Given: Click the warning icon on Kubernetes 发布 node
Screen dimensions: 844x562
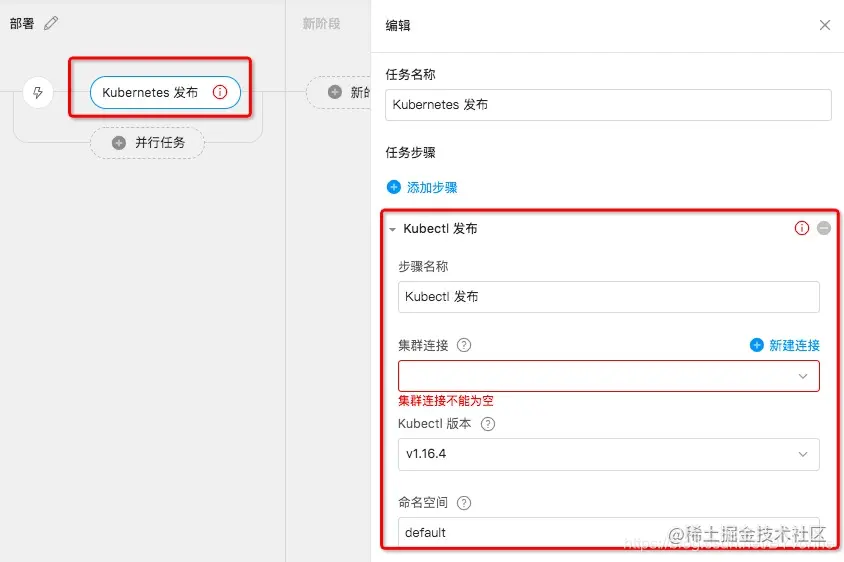Looking at the screenshot, I should point(220,92).
